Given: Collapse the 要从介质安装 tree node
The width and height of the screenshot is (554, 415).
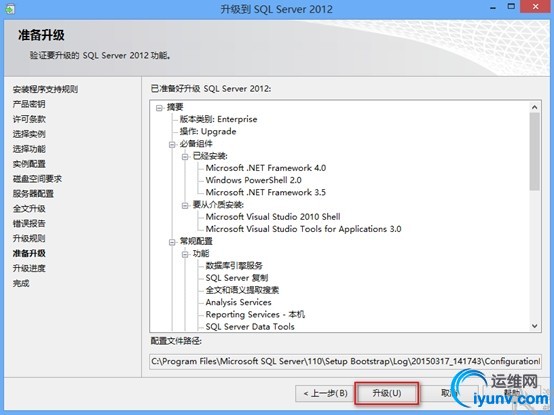Looking at the screenshot, I should [185, 205].
